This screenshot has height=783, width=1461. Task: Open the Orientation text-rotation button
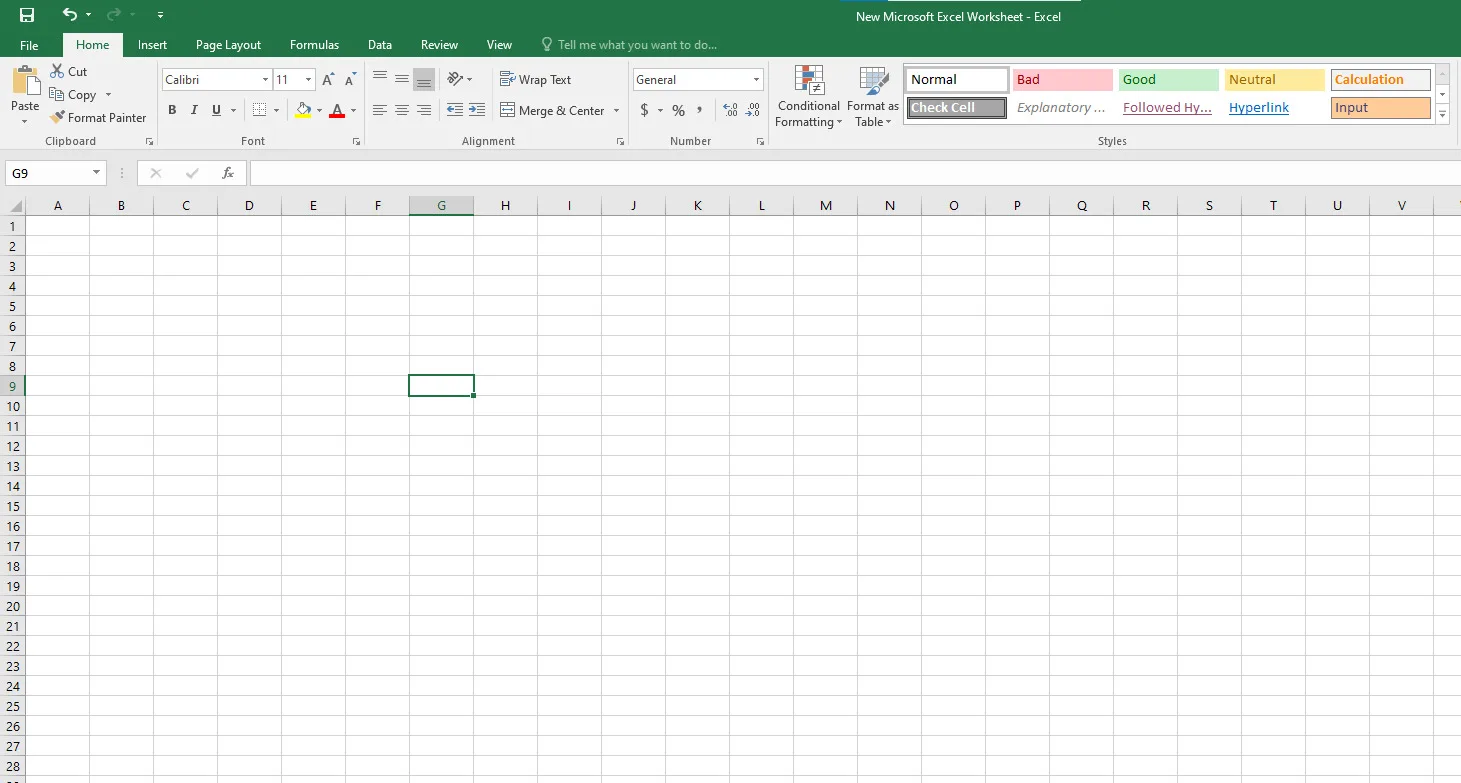460,79
